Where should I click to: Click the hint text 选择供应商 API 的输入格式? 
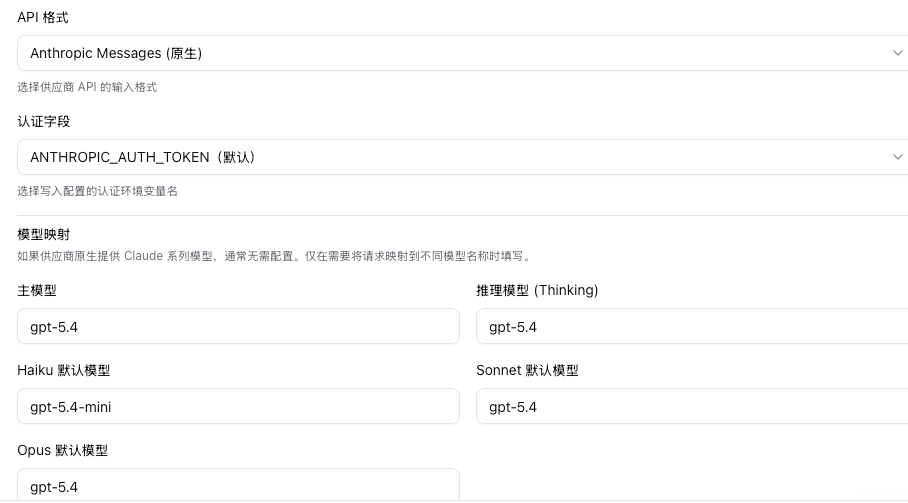click(x=87, y=87)
